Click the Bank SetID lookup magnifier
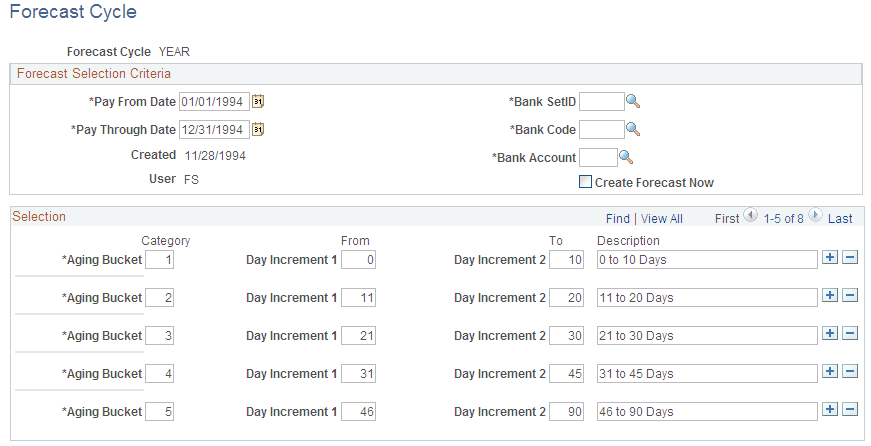The height and width of the screenshot is (446, 871). (x=632, y=101)
